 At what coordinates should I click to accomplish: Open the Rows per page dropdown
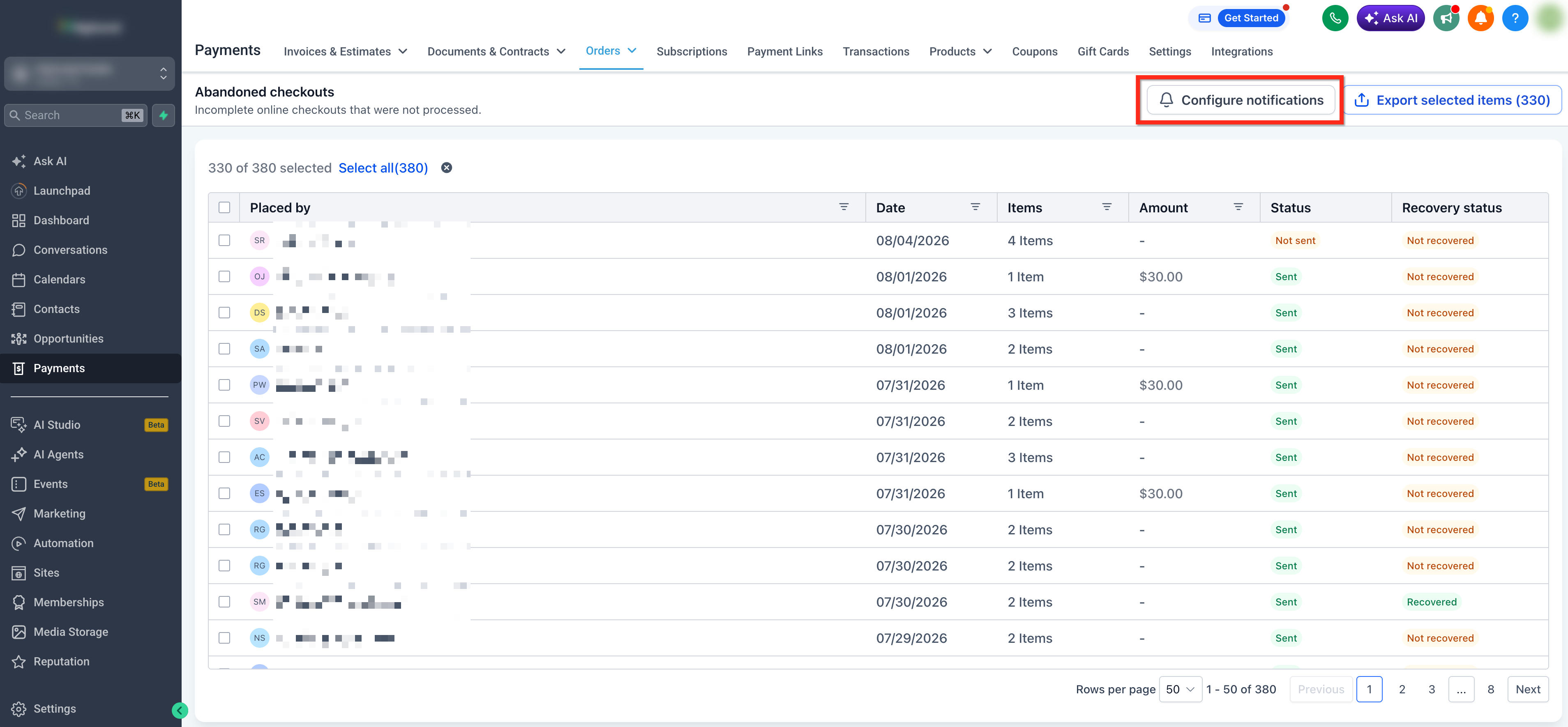(x=1180, y=689)
